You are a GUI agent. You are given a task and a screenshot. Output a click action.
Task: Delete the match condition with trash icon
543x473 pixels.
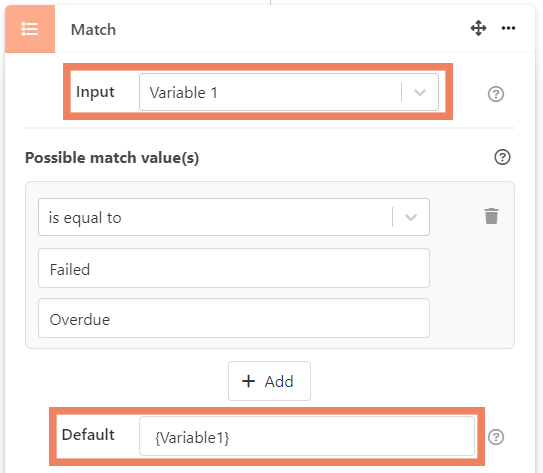(x=491, y=216)
